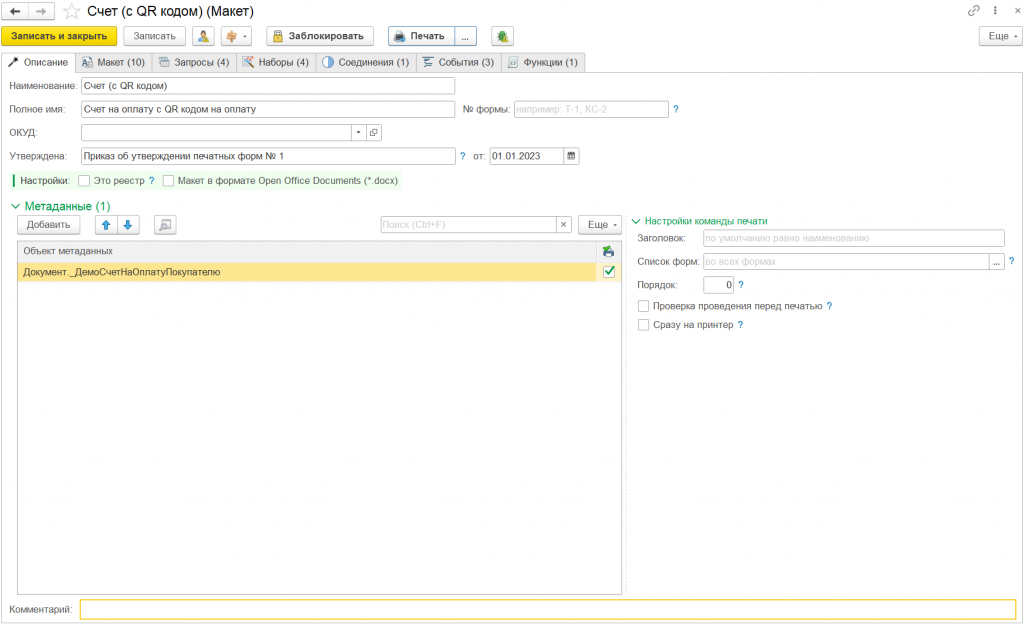
Task: Click into the Комментарий field
Action: point(548,609)
